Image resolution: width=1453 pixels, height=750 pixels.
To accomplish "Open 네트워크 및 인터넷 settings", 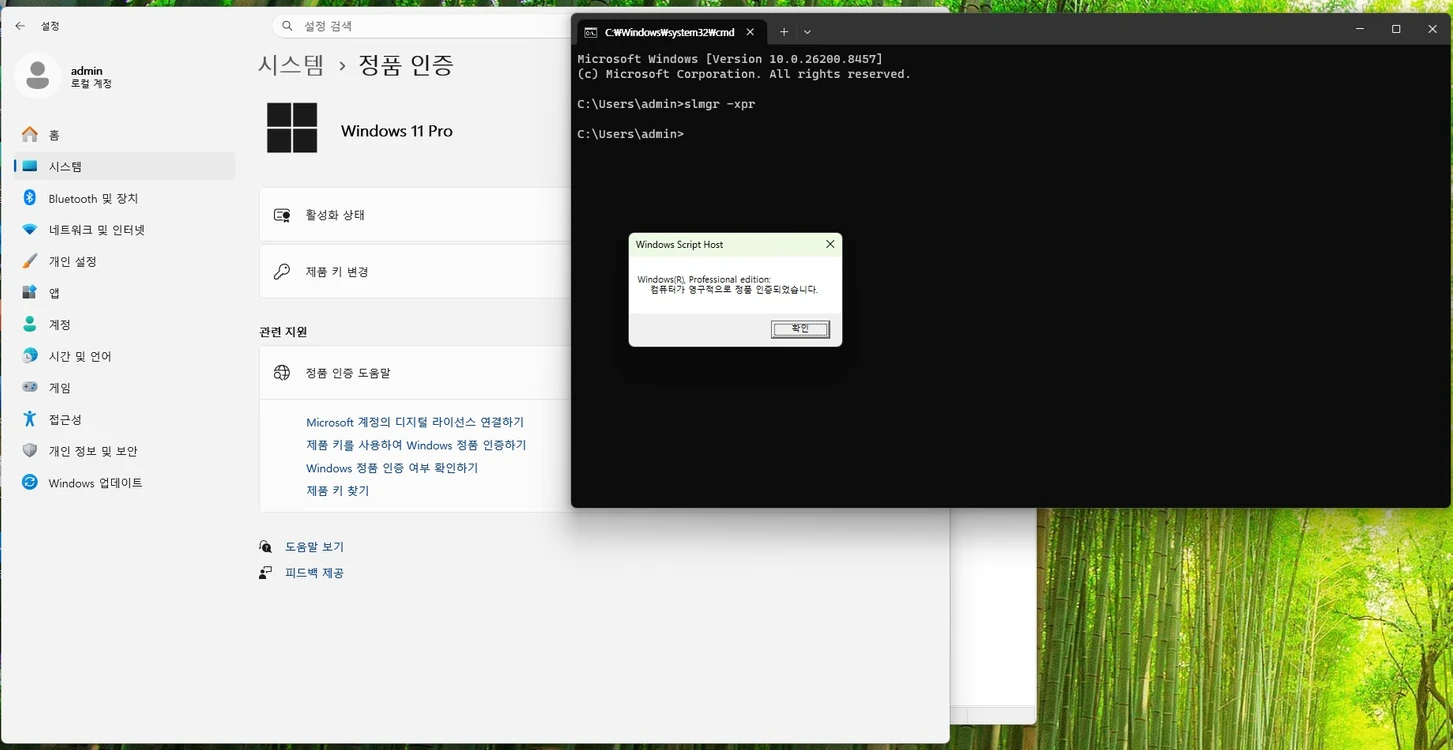I will click(x=125, y=229).
